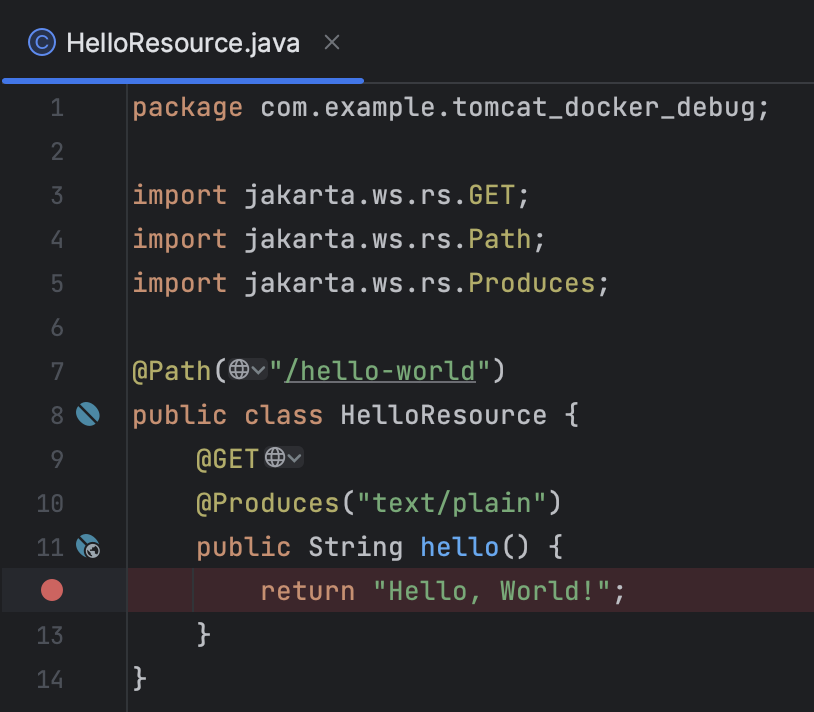The width and height of the screenshot is (814, 712).
Task: Close the HelloResource.java tab with the X
Action: [331, 42]
